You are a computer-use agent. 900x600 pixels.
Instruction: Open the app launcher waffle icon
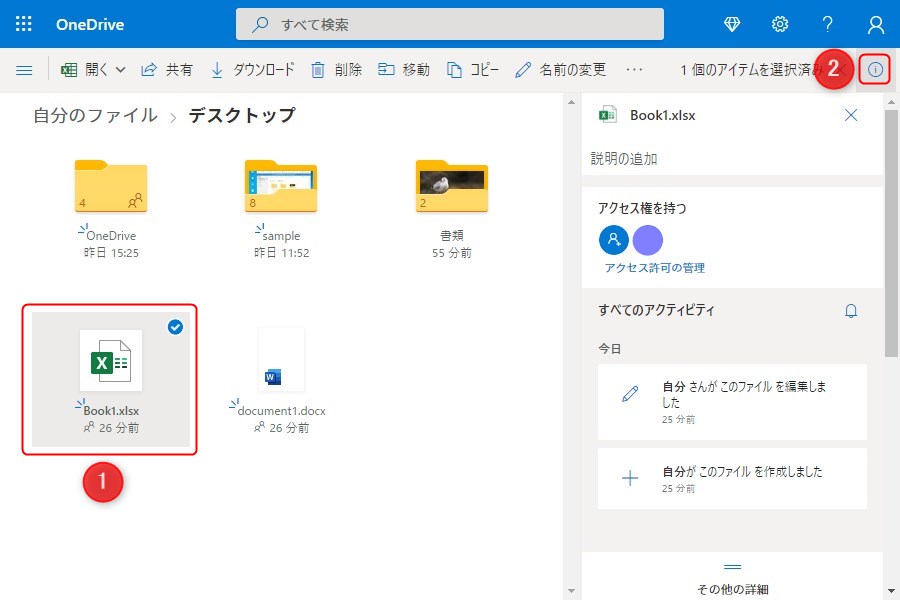[24, 24]
